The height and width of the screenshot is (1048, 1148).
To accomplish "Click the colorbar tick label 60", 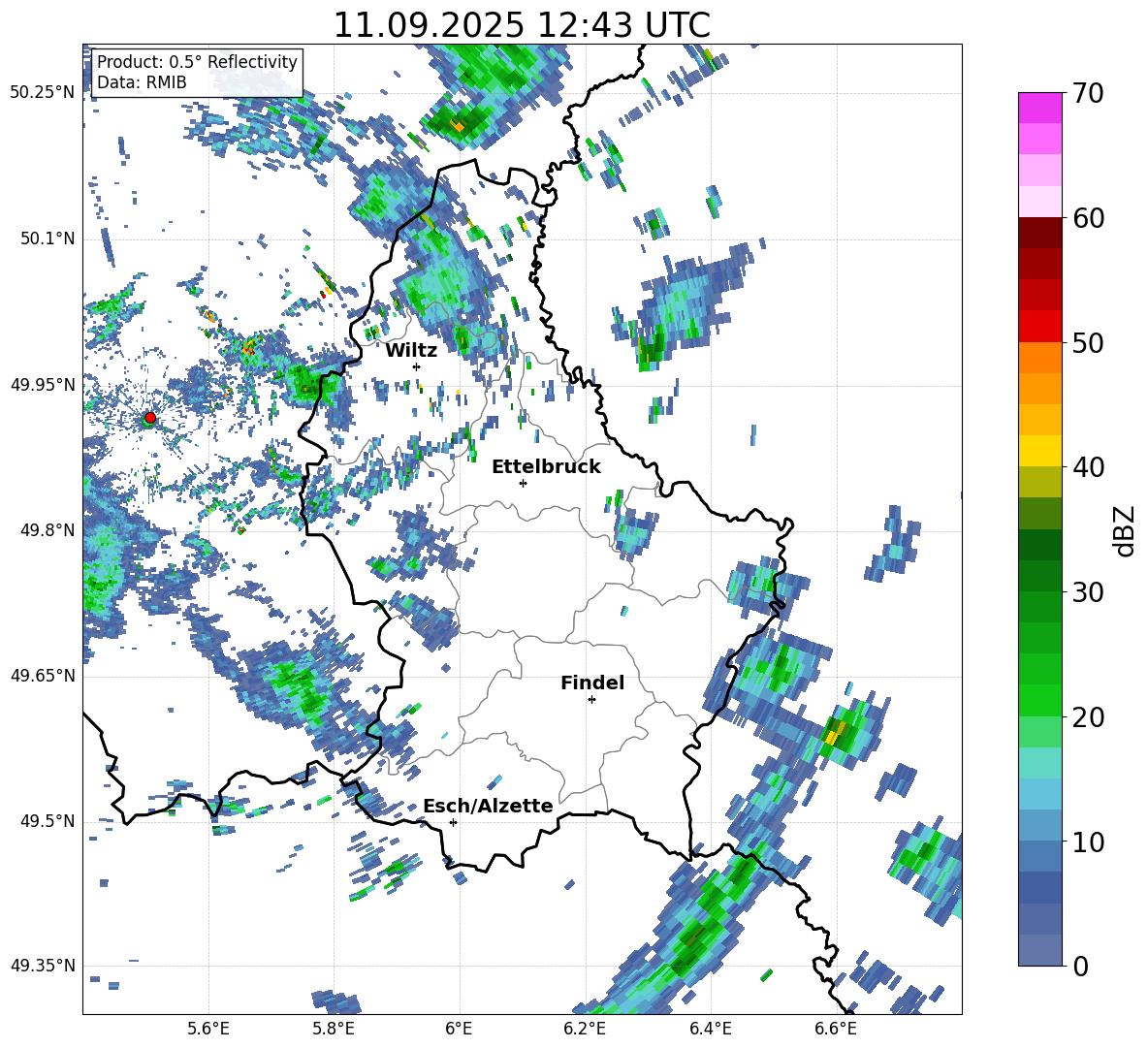I will 1087,218.
